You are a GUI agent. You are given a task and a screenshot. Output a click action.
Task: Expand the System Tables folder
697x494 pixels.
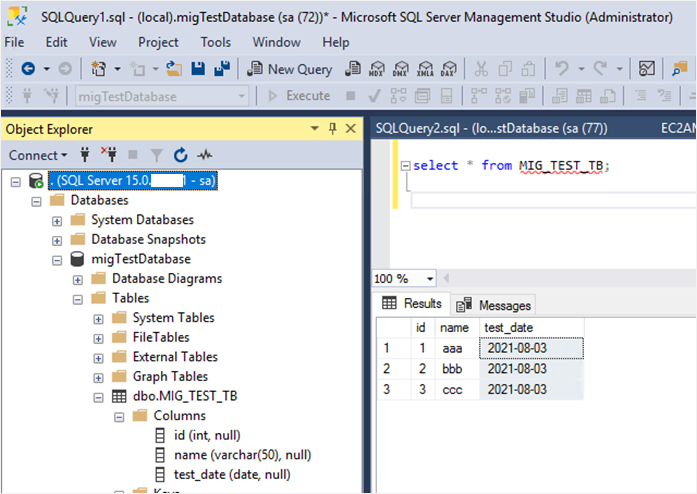(98, 319)
